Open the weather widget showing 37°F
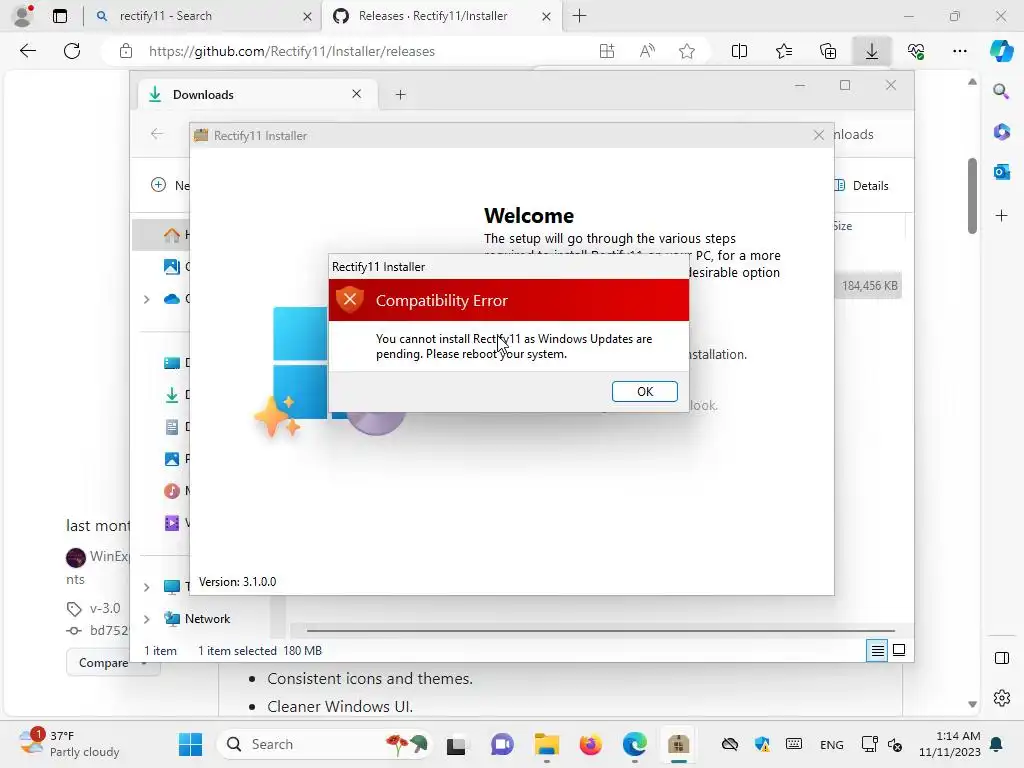This screenshot has width=1024, height=768. (69, 744)
